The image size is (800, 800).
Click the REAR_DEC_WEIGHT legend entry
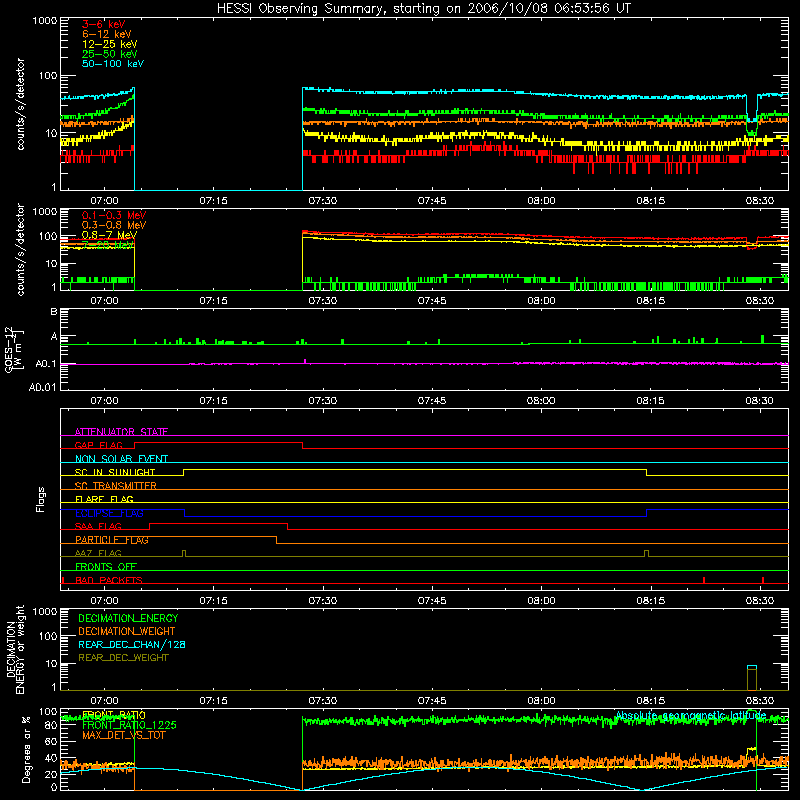point(123,658)
